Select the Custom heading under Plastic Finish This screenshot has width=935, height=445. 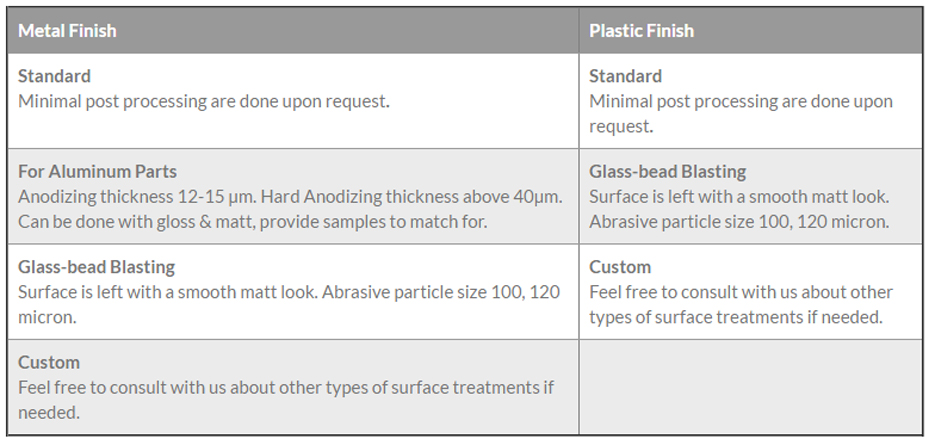pos(620,267)
